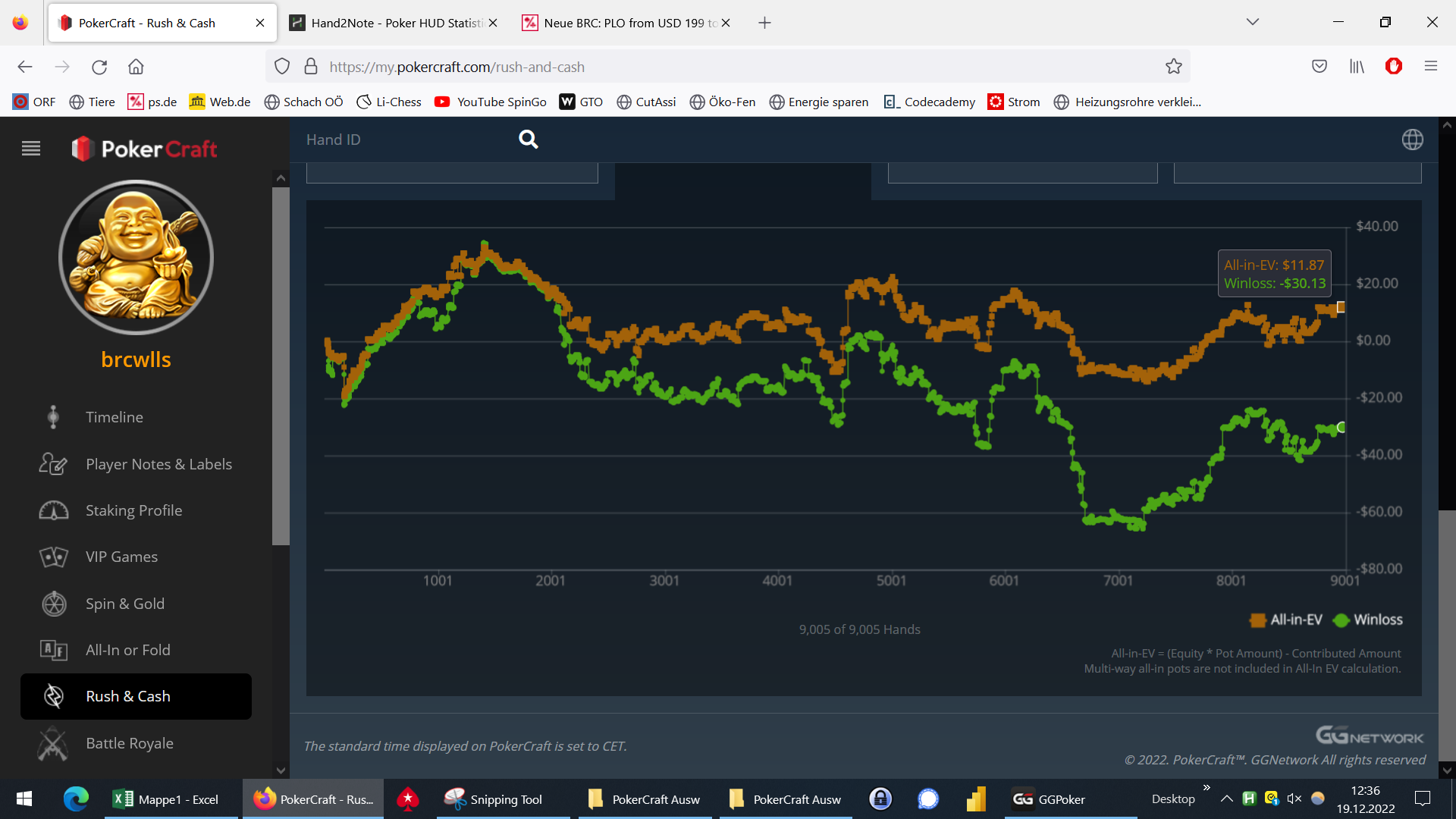
Task: Go to VIP Games section
Action: tap(121, 557)
